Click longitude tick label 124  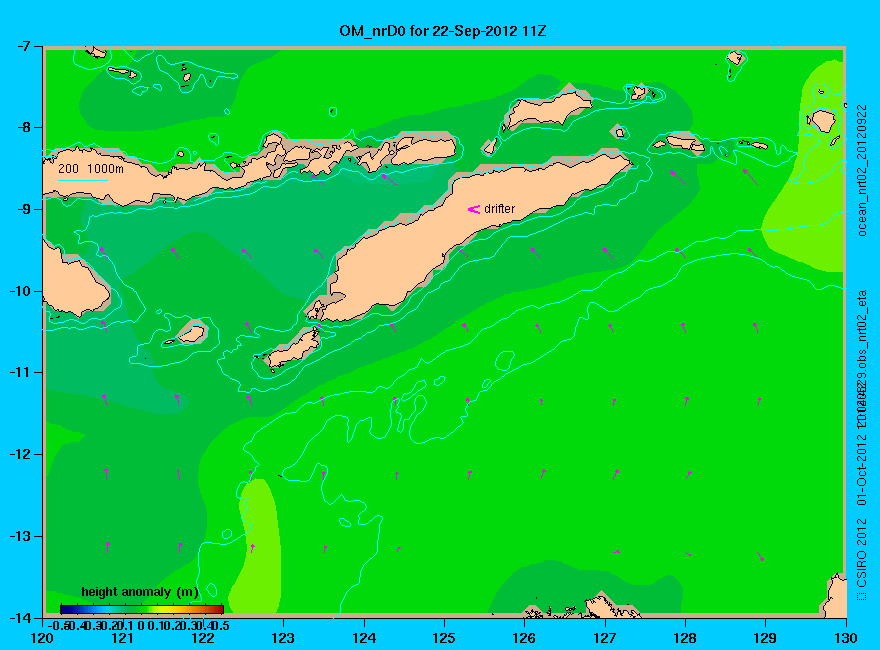[364, 638]
